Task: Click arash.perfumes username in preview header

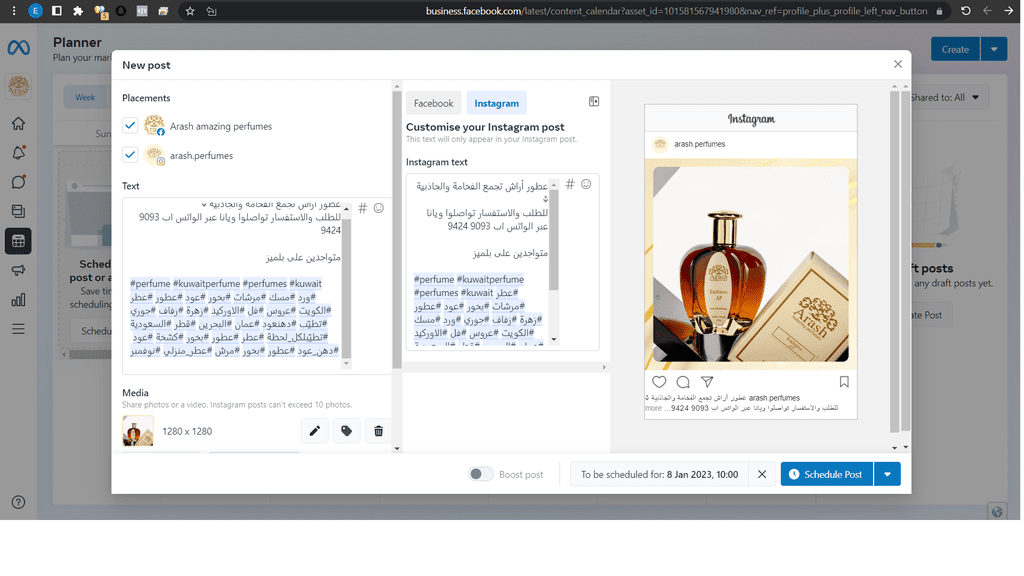Action: pyautogui.click(x=699, y=144)
